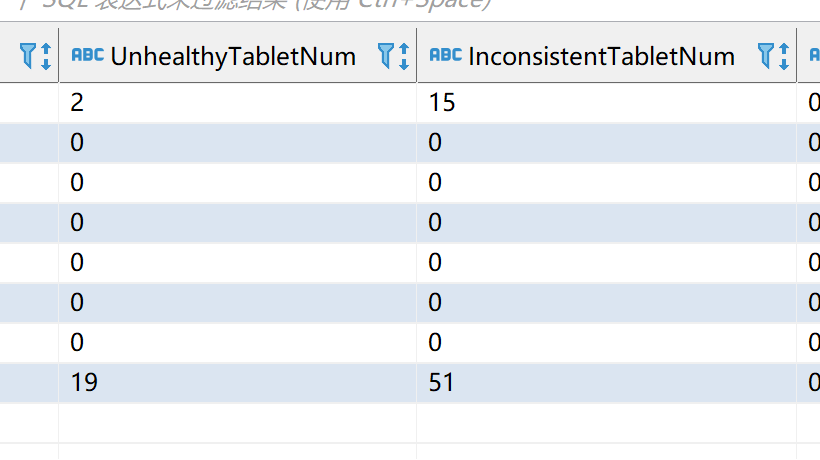The height and width of the screenshot is (460, 820).
Task: Select the InconsistentTabletNum column header label
Action: click(x=601, y=56)
